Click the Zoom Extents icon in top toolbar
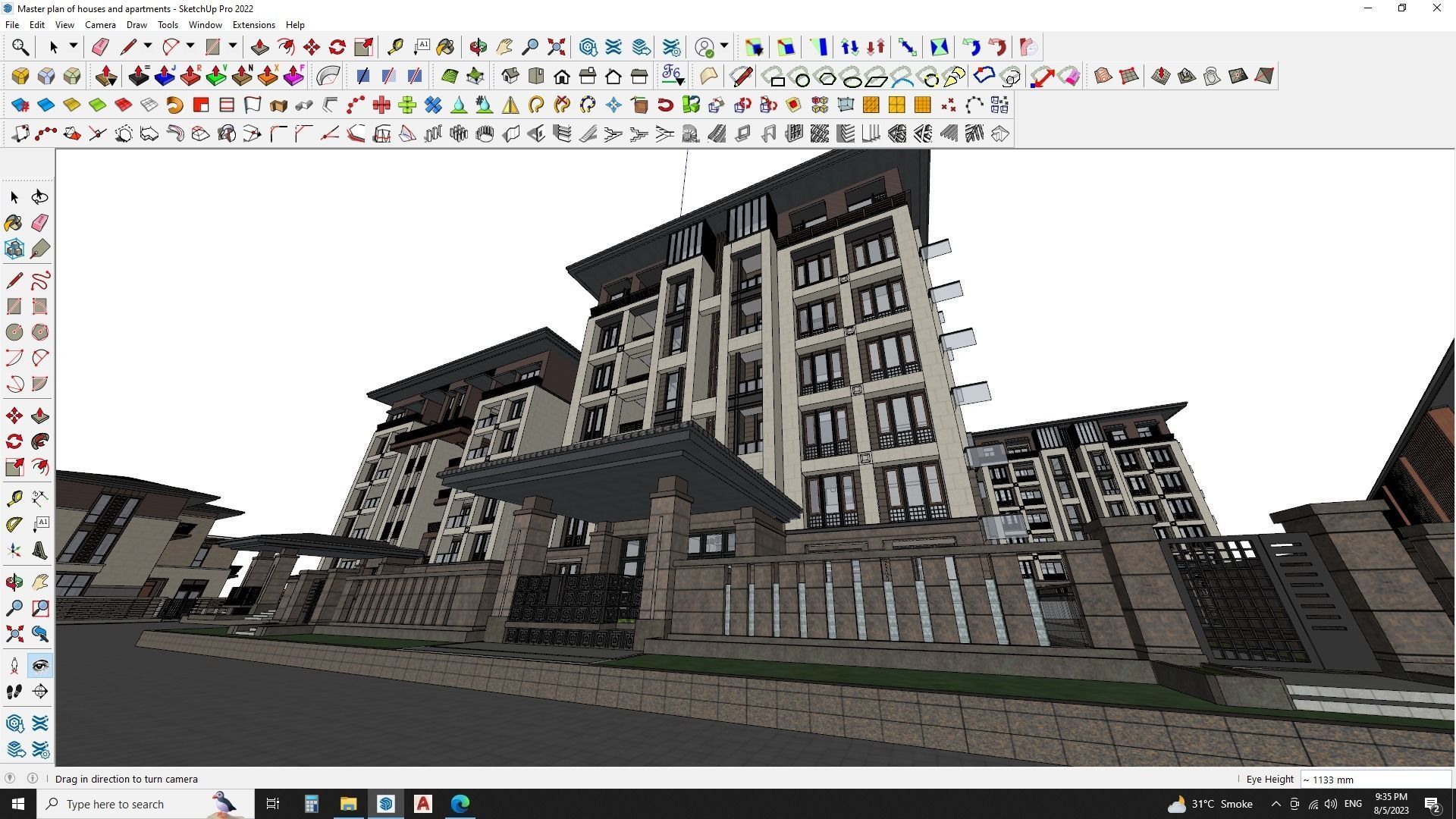The width and height of the screenshot is (1456, 819). pyautogui.click(x=557, y=47)
